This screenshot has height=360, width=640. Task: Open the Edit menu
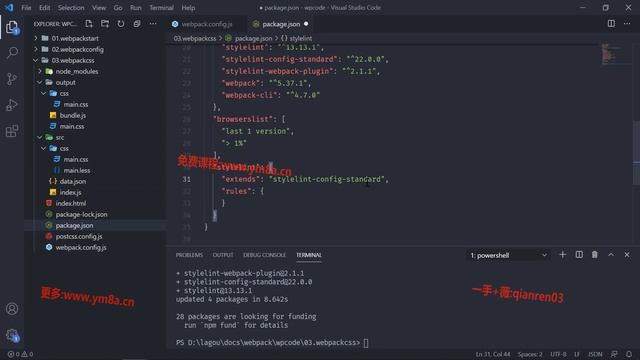44,8
